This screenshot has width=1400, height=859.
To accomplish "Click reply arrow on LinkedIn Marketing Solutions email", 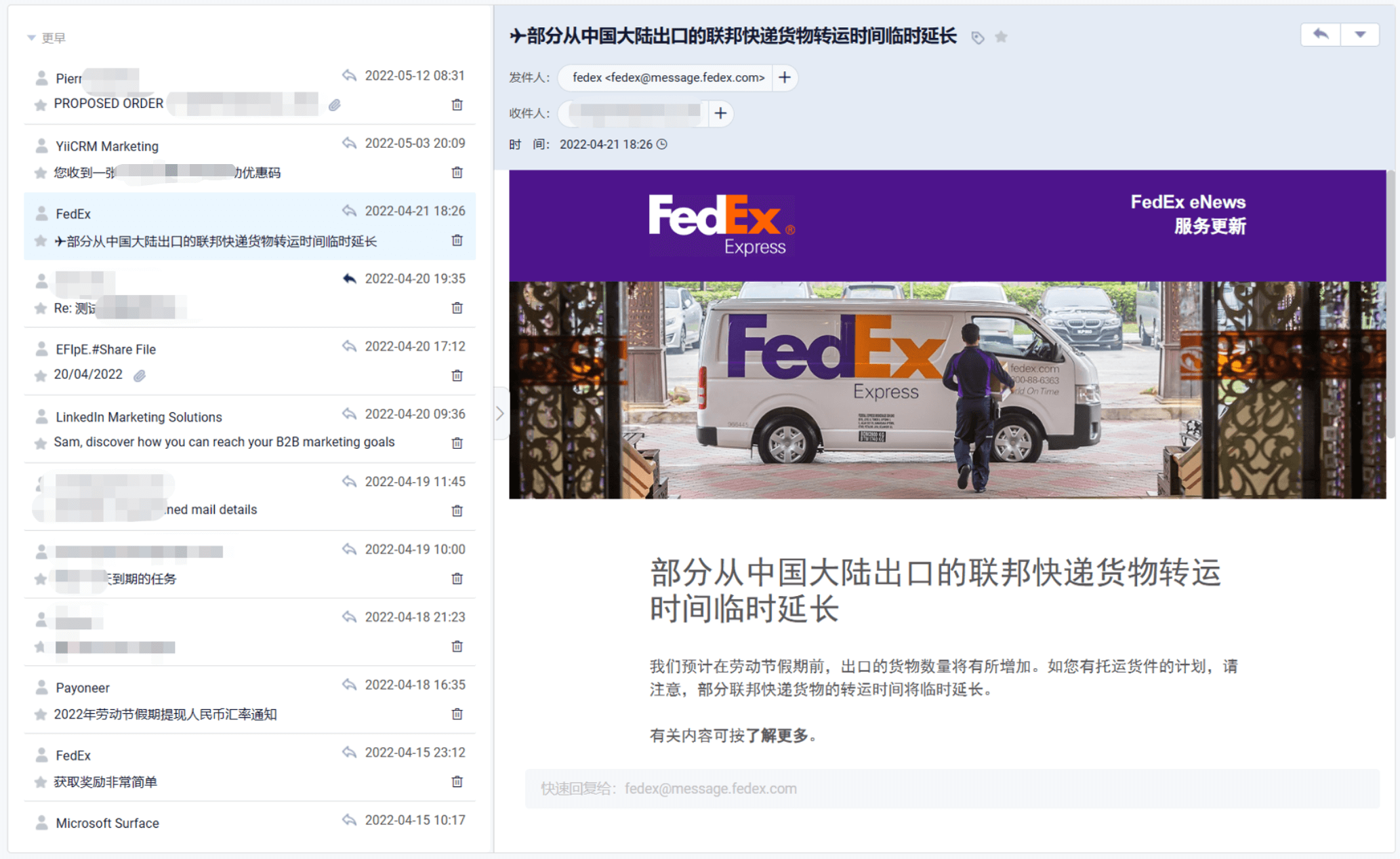I will tap(349, 414).
